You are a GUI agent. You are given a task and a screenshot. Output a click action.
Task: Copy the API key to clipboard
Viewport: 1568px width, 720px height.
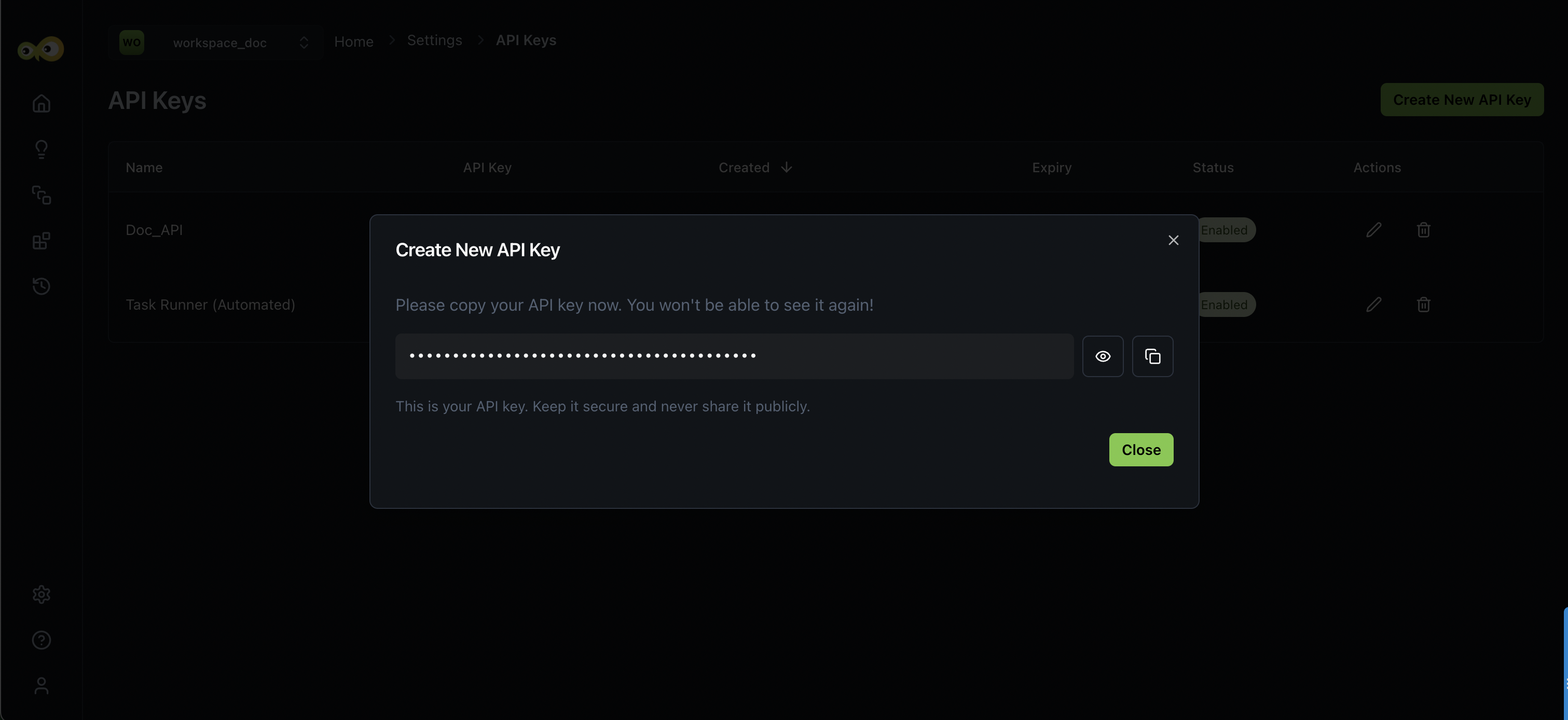tap(1152, 356)
